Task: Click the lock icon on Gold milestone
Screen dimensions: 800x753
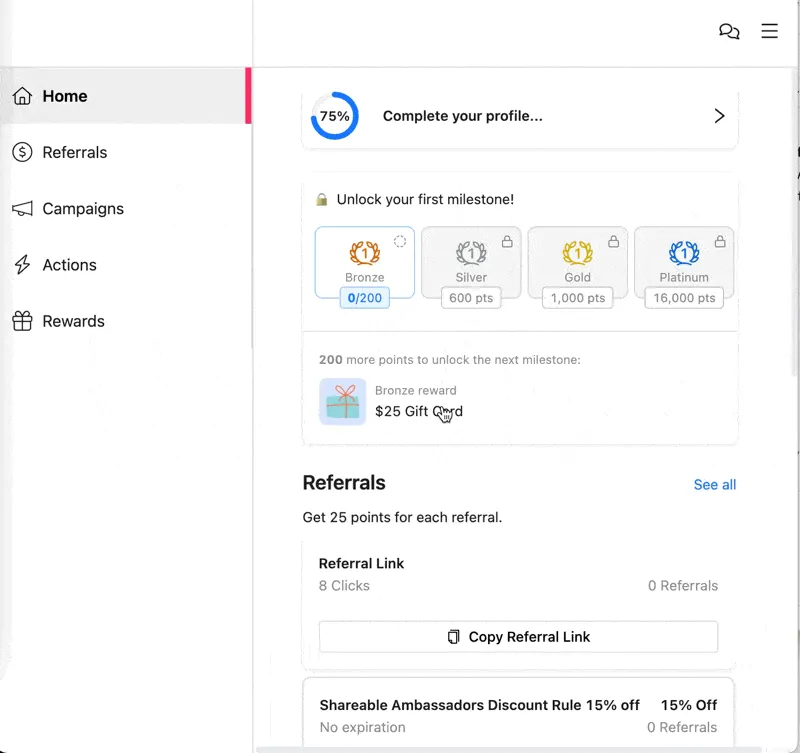Action: (614, 241)
